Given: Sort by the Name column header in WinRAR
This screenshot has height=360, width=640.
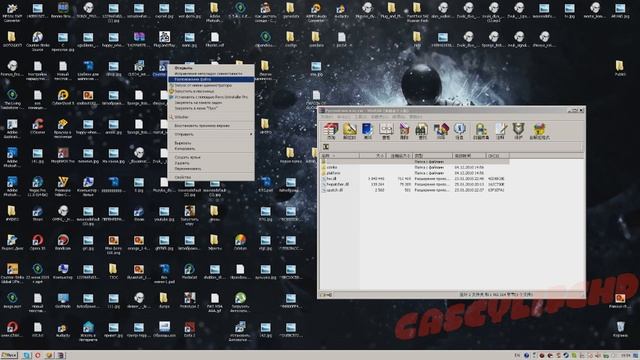Looking at the screenshot, I should click(340, 156).
